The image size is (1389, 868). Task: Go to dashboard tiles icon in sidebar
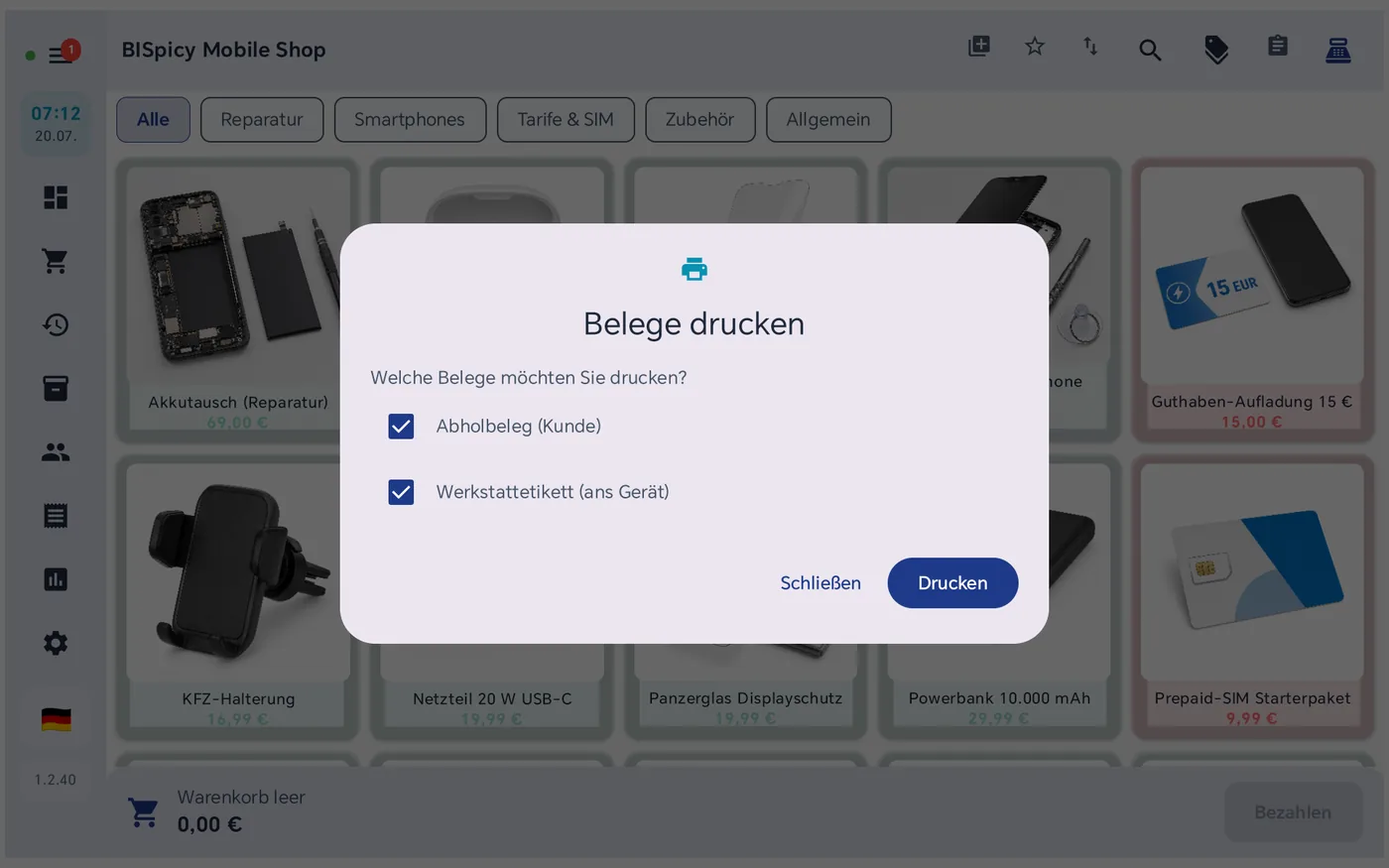(x=56, y=197)
